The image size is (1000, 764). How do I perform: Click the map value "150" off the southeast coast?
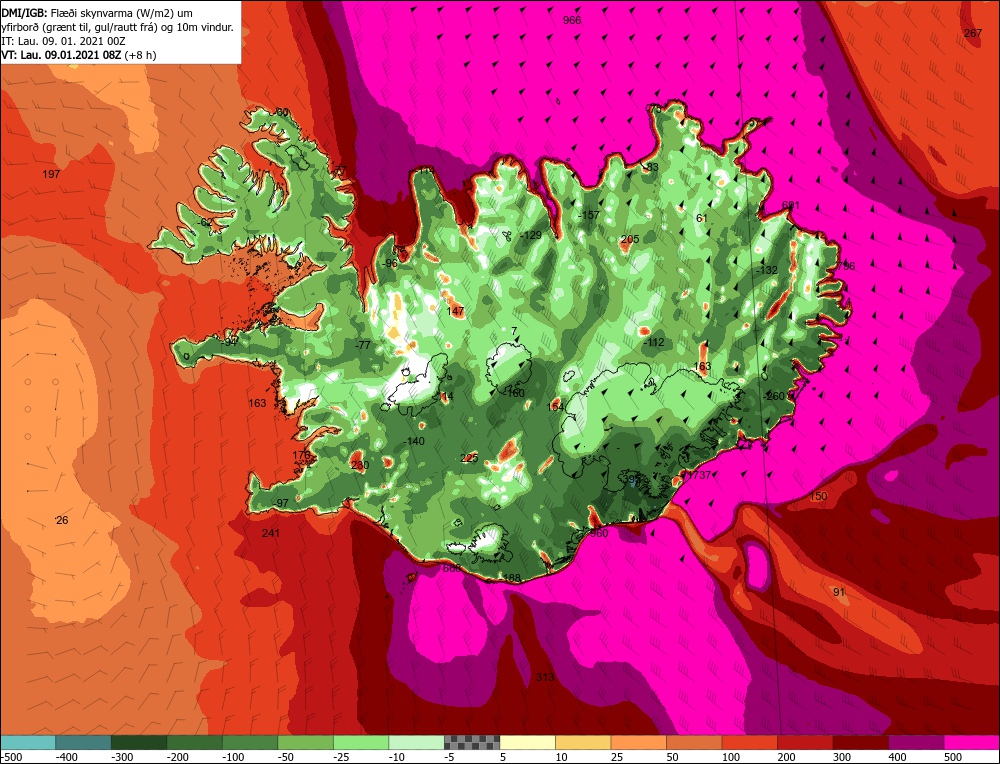[818, 496]
